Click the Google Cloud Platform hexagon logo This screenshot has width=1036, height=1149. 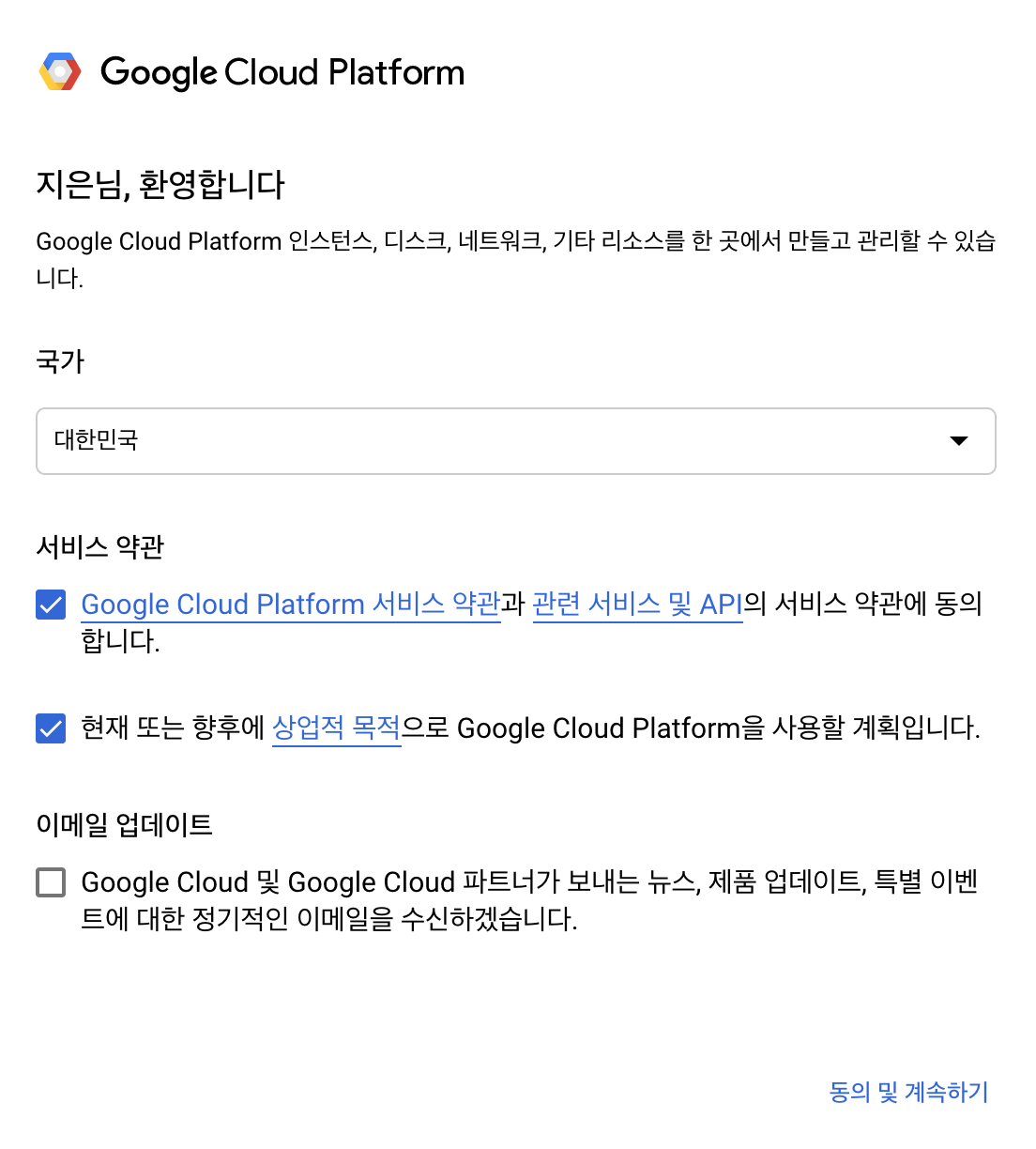60,72
